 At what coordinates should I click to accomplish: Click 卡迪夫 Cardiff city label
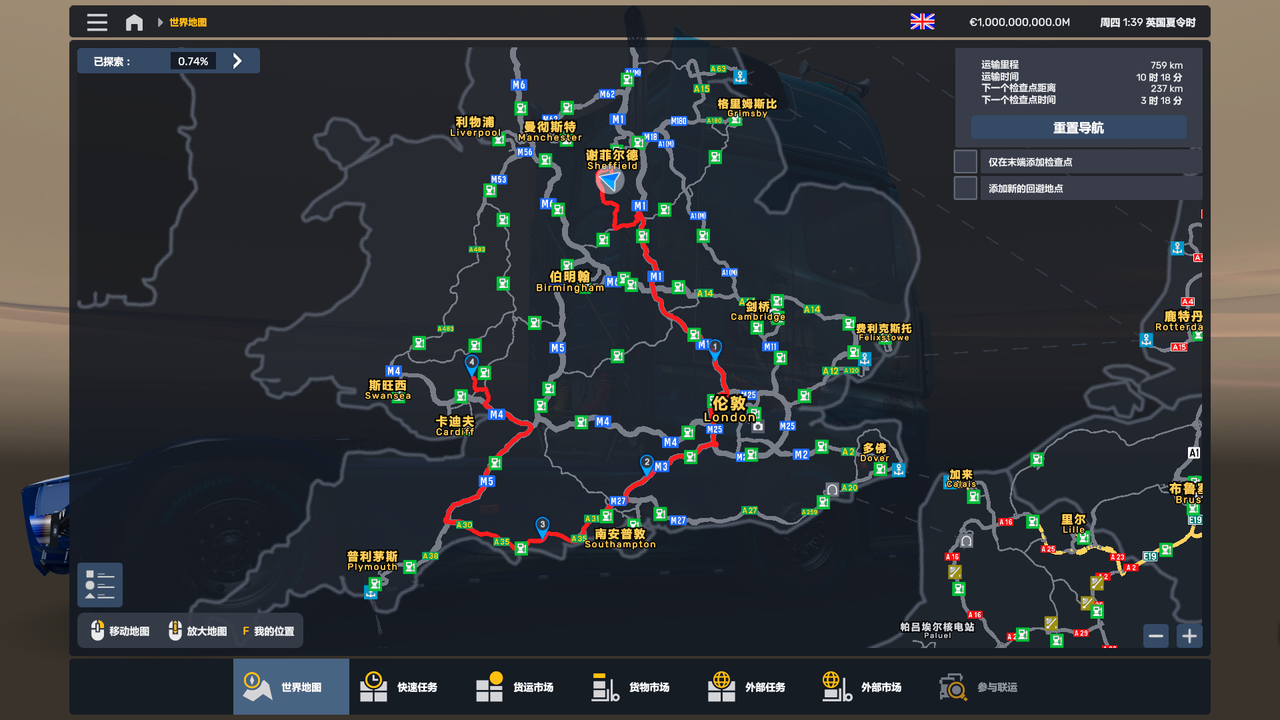(455, 427)
